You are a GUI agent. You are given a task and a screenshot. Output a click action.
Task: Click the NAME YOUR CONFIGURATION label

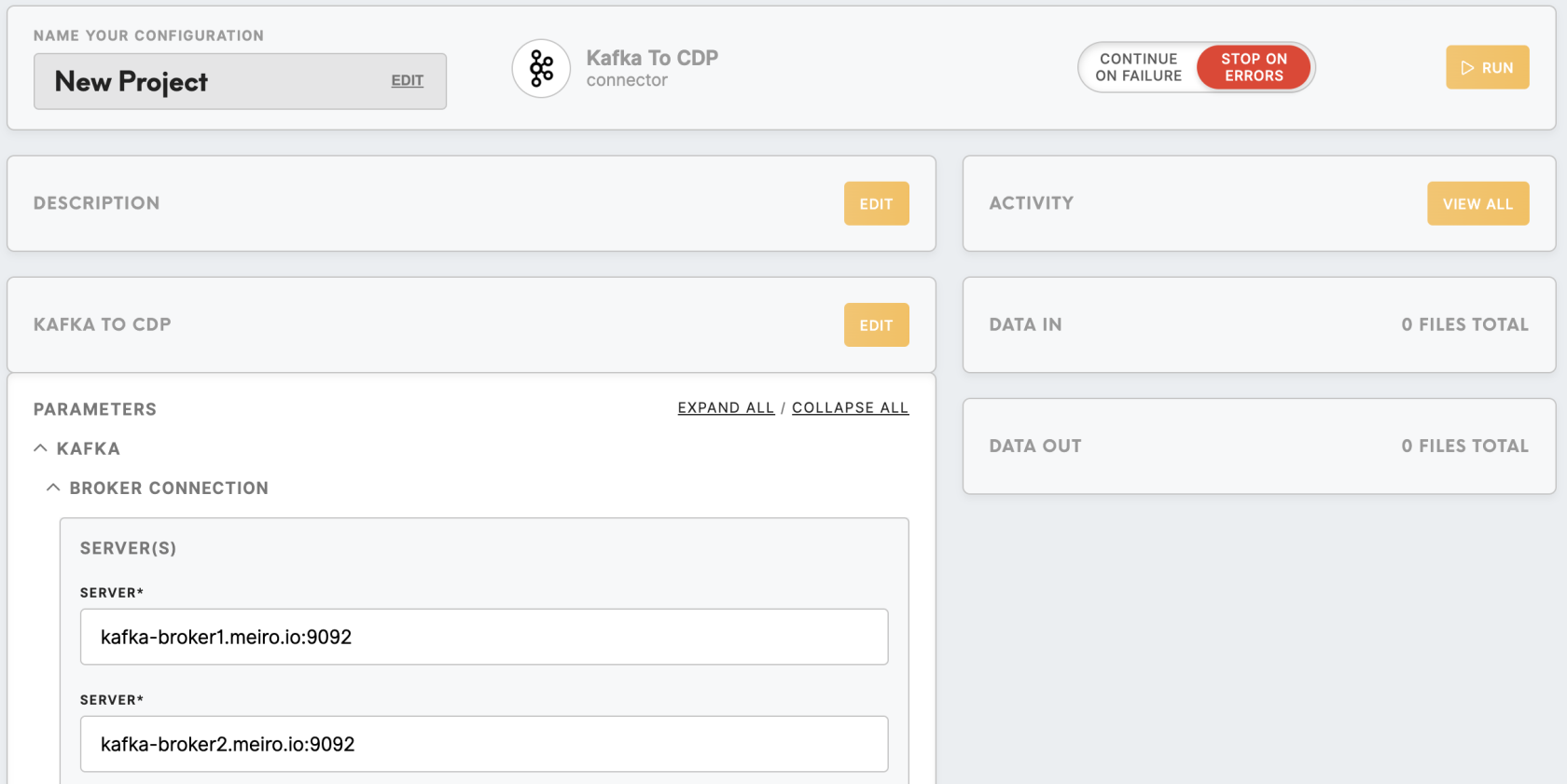pyautogui.click(x=148, y=35)
